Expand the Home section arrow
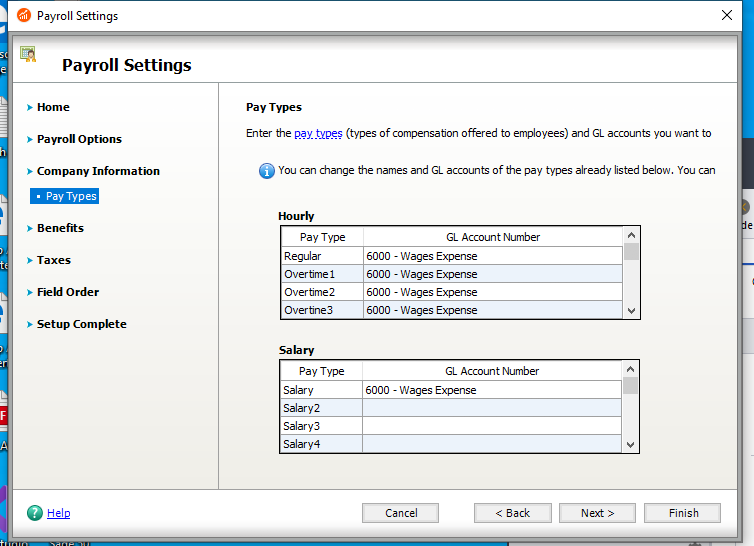 point(30,107)
